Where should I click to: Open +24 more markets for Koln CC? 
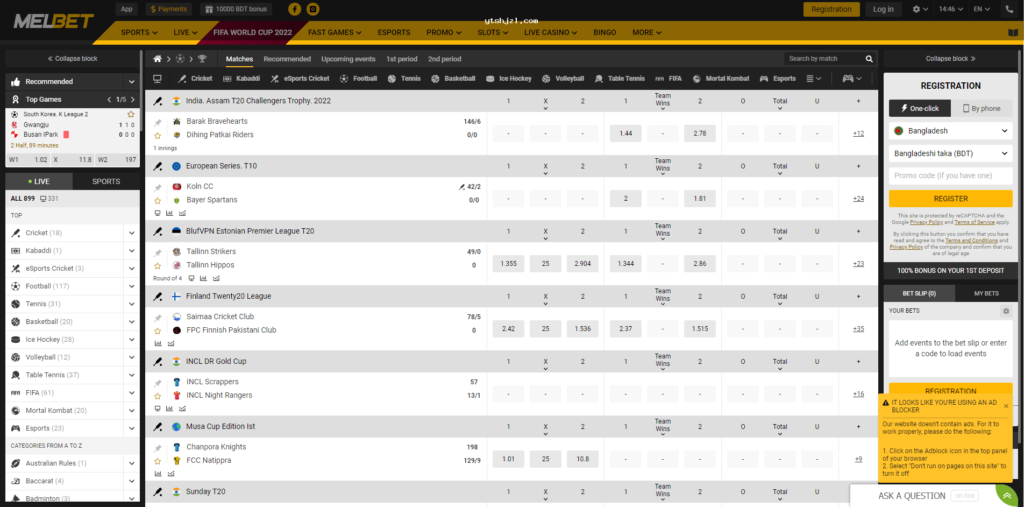click(x=858, y=199)
